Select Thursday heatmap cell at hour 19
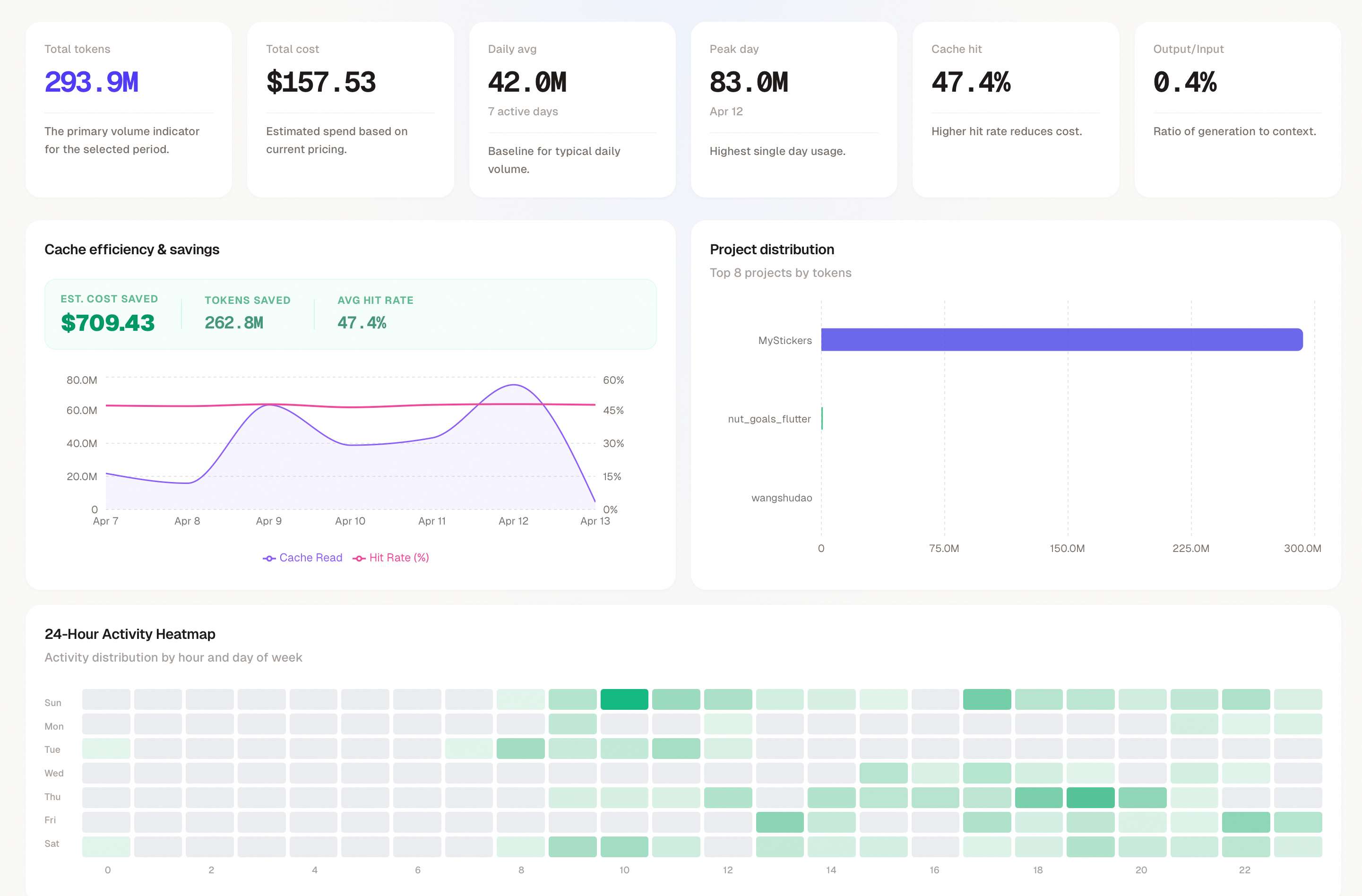 click(1090, 797)
